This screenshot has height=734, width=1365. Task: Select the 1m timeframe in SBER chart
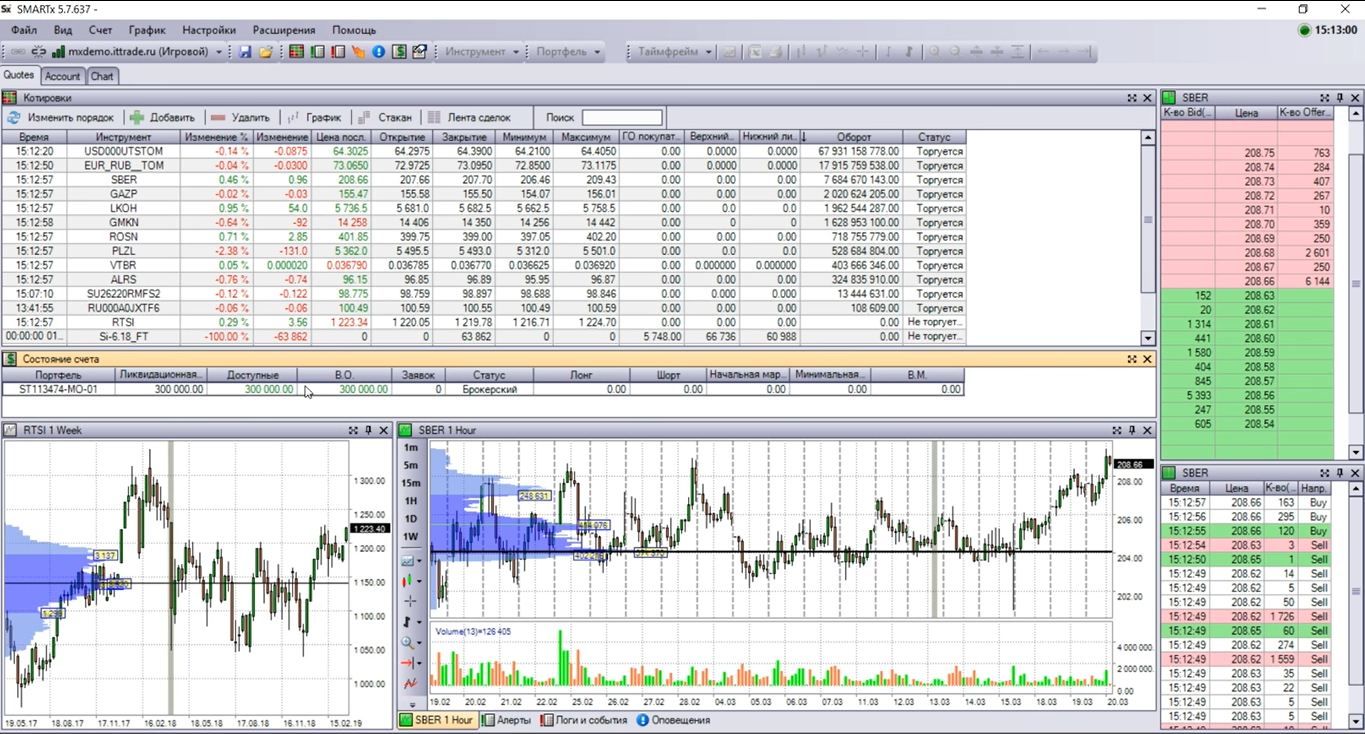411,447
